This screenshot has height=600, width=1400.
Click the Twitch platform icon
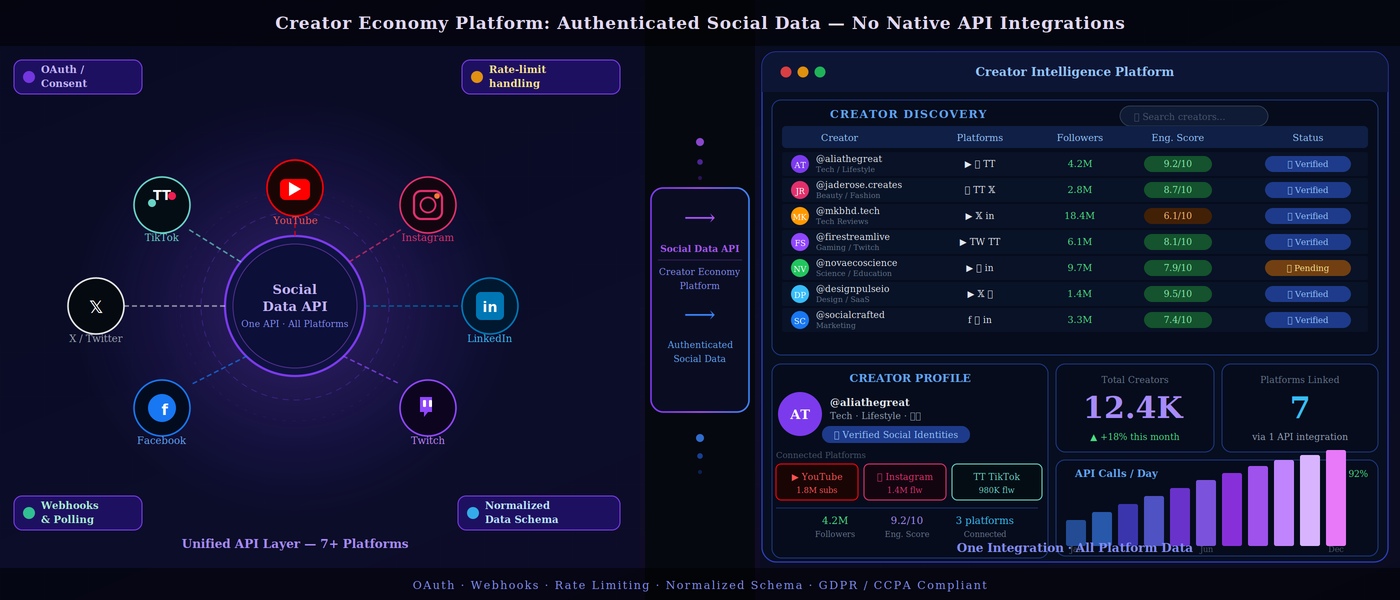(428, 408)
